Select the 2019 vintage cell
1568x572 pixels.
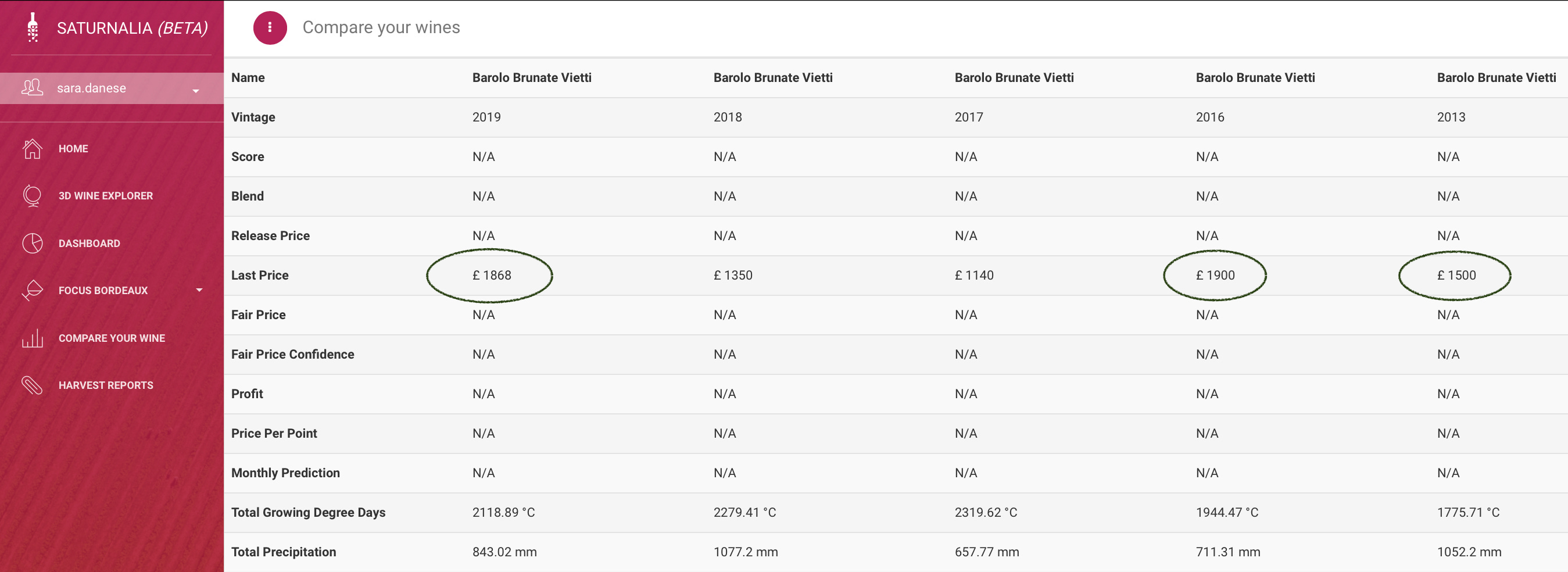pyautogui.click(x=486, y=117)
